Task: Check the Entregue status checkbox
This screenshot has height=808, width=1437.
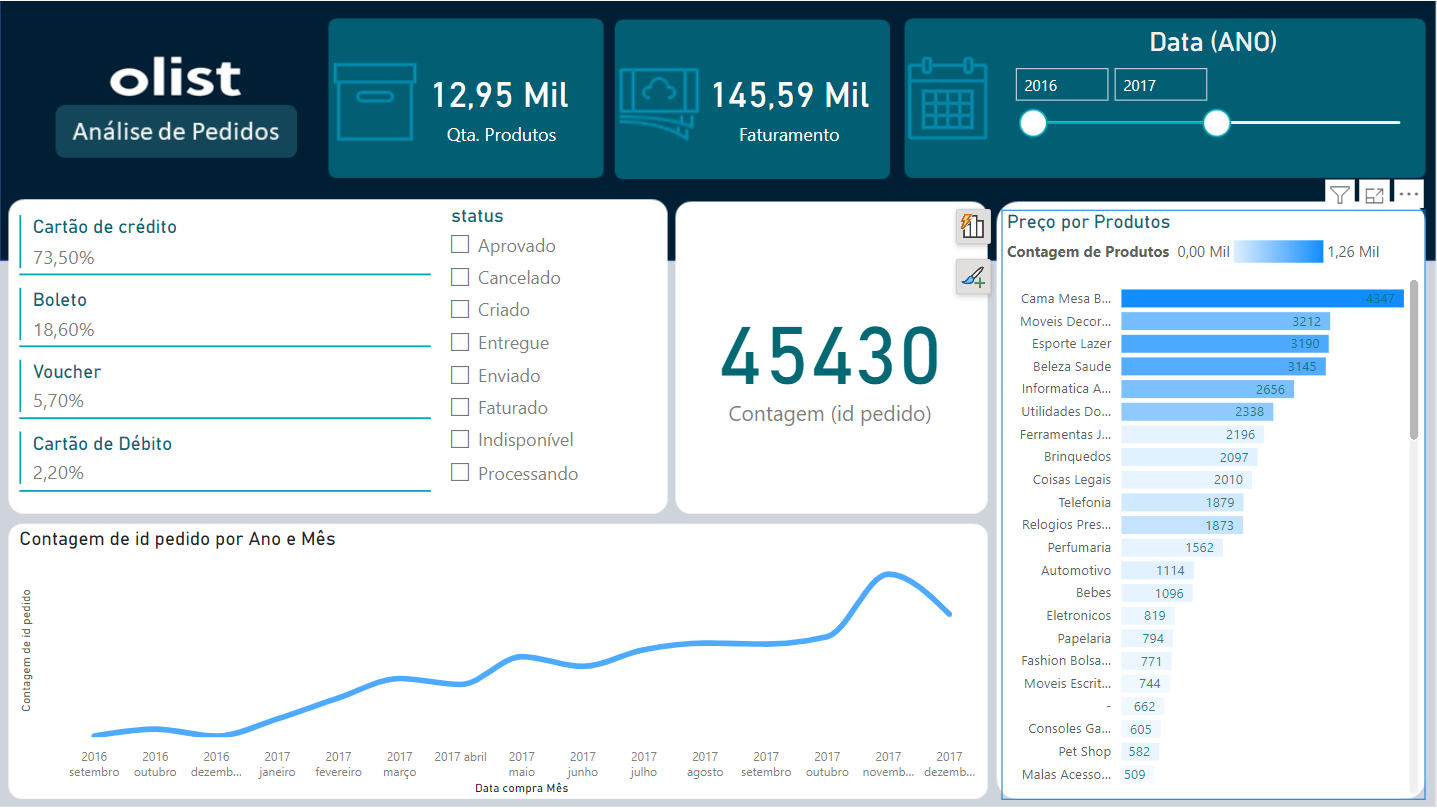Action: coord(460,342)
